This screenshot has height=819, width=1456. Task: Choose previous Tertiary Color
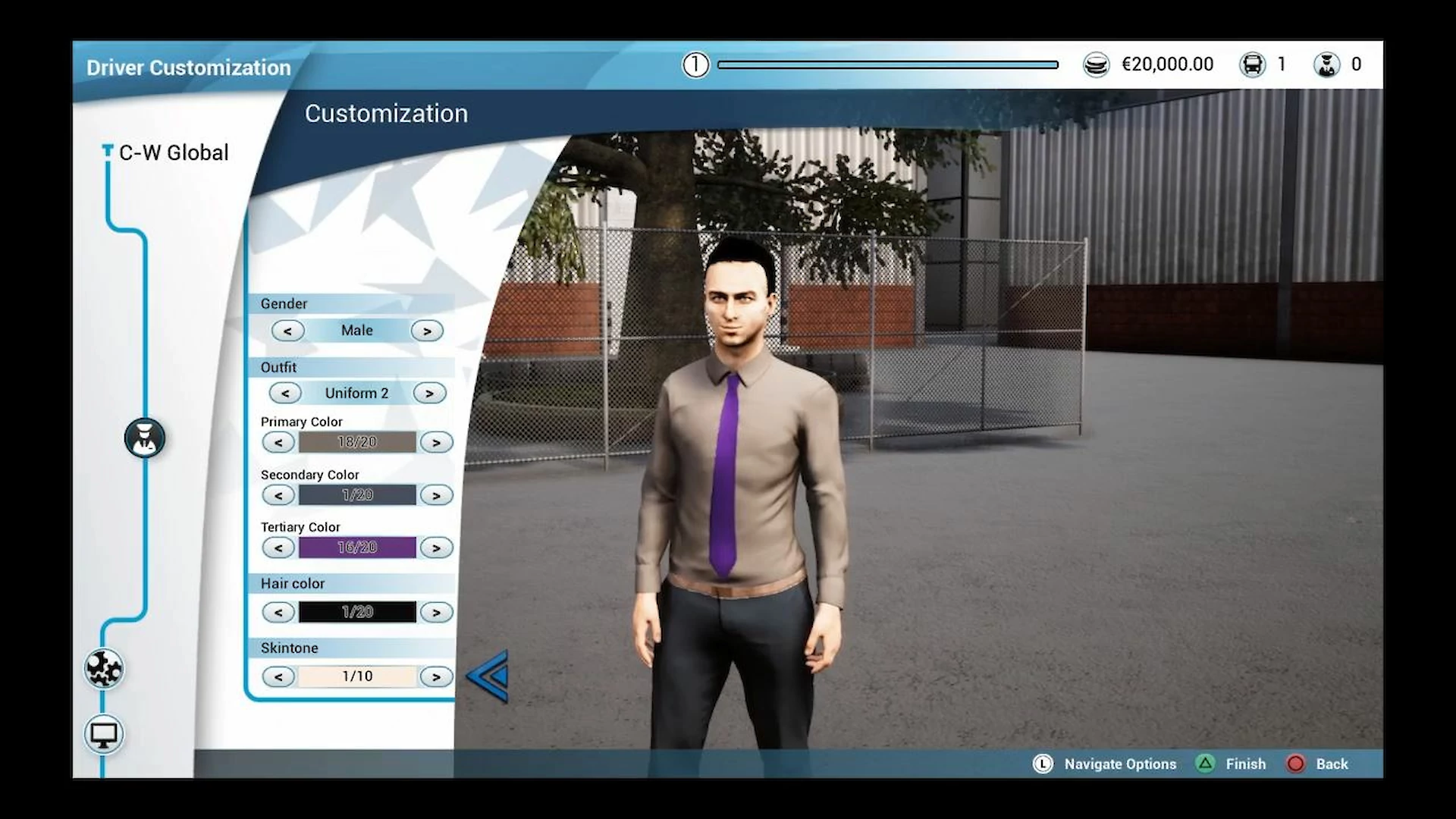pos(278,548)
